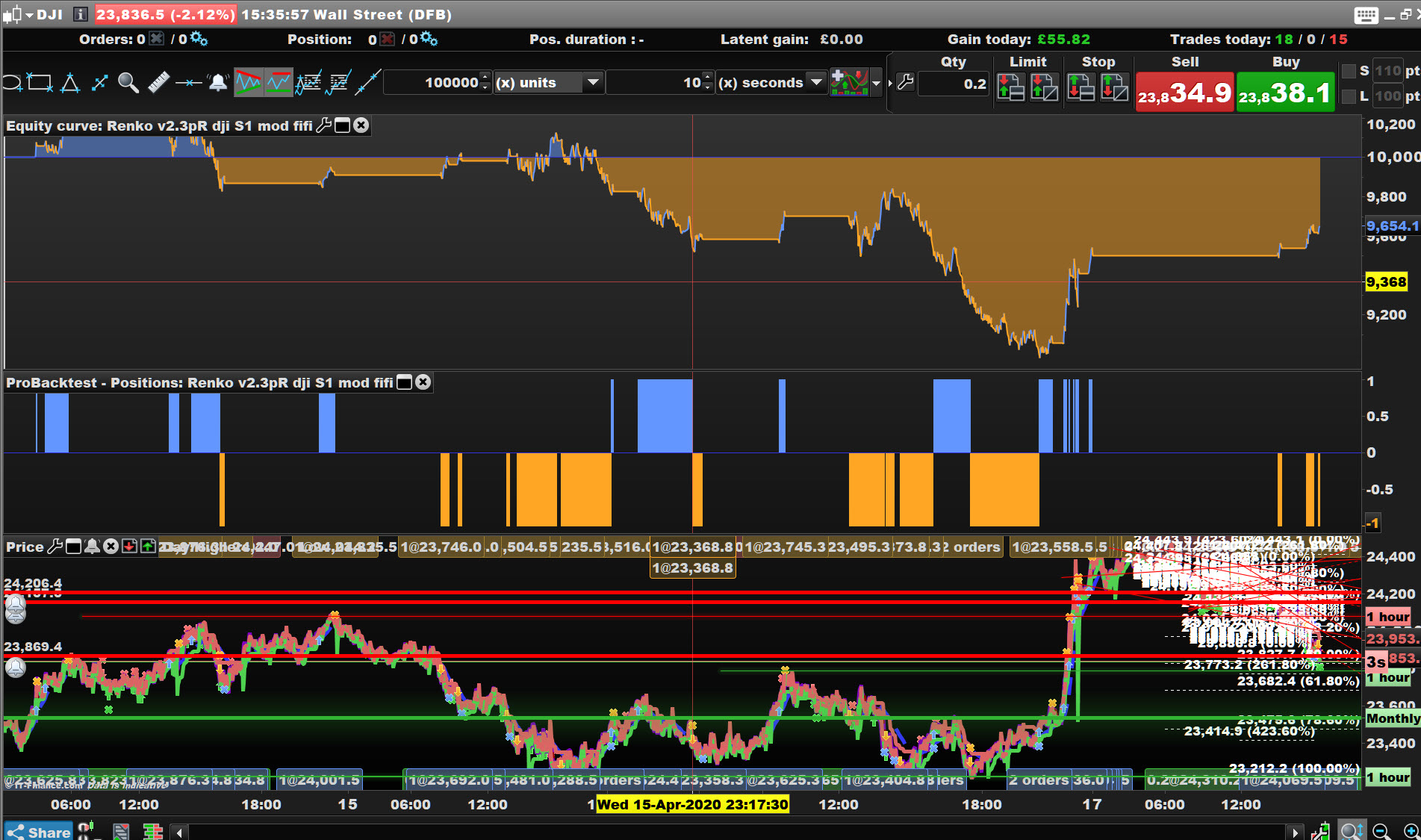Click the horizontal scrollbar right arrow
Image resolution: width=1421 pixels, height=840 pixels.
coord(1294,832)
